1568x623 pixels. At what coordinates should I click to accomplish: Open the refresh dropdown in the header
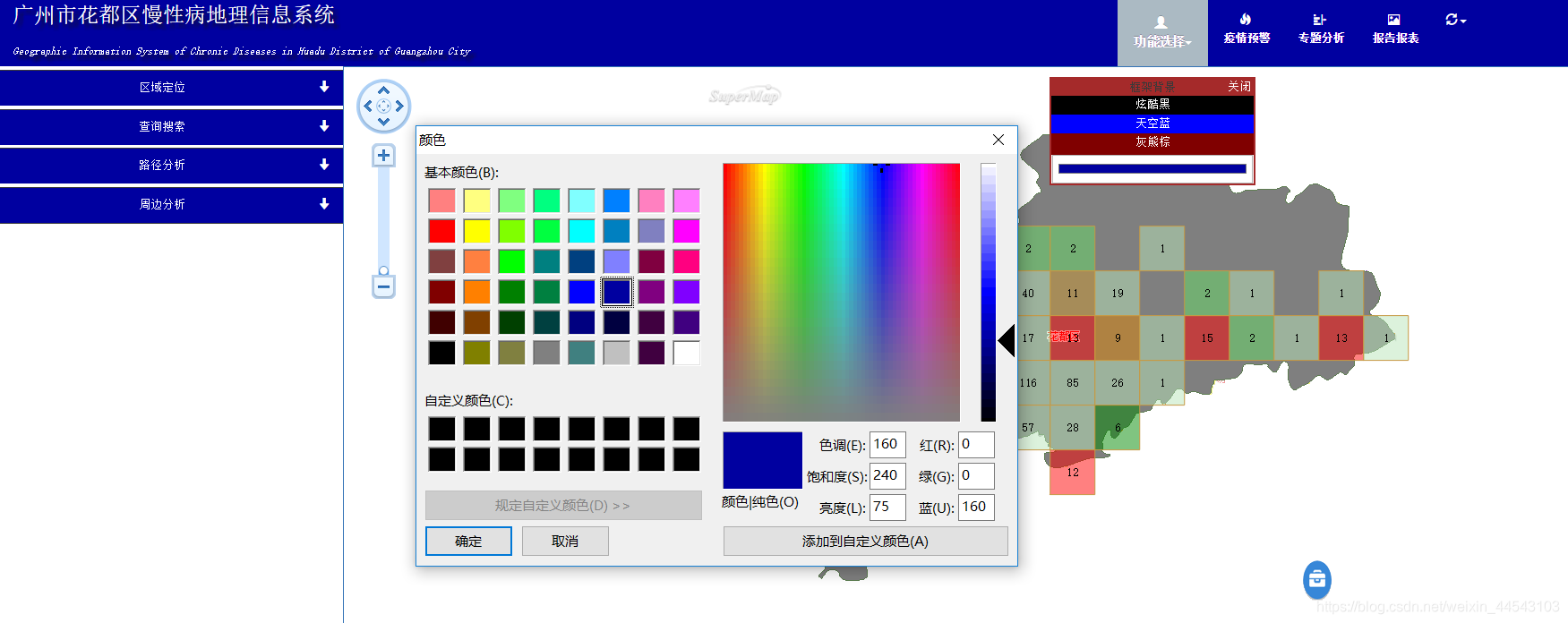tap(1455, 20)
